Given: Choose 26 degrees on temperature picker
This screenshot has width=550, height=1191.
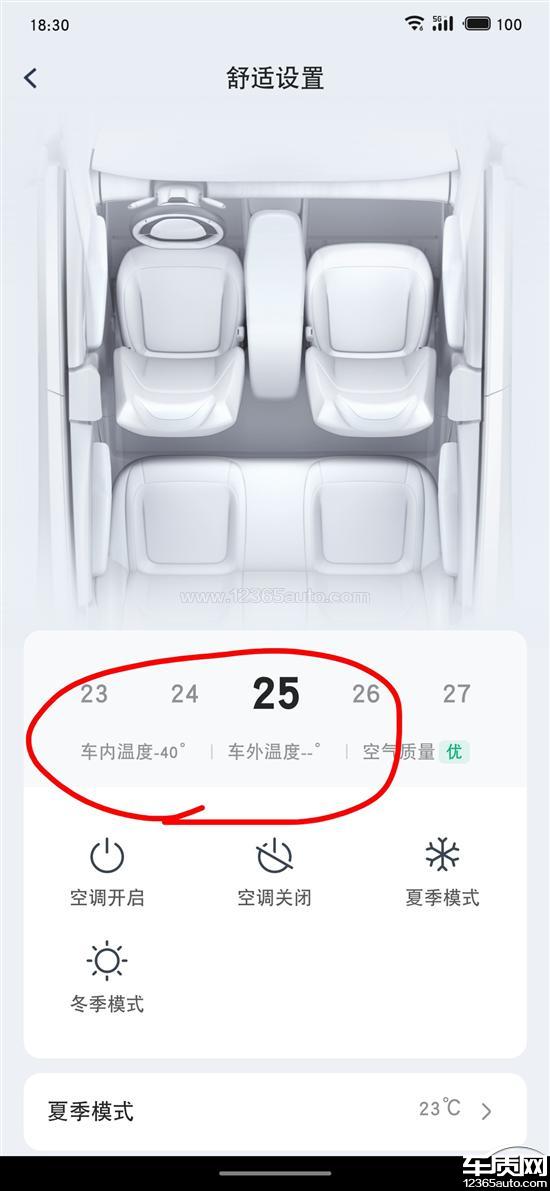Looking at the screenshot, I should click(366, 693).
